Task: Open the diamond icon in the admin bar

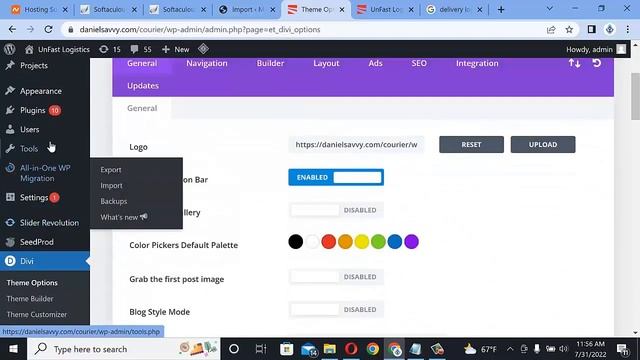Action: 203,49
